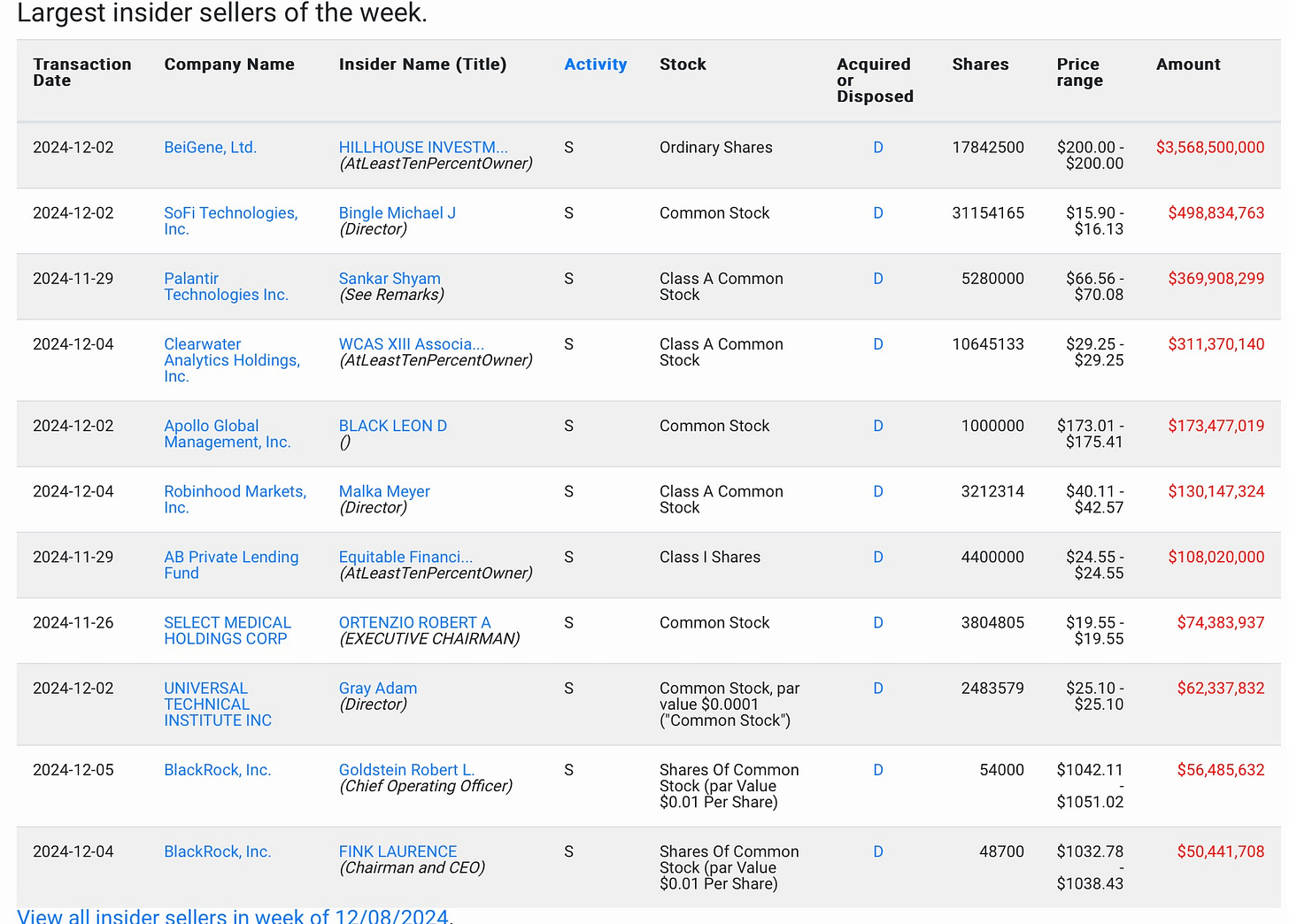Click the Stock column header
This screenshot has height=924, width=1289.
point(683,65)
